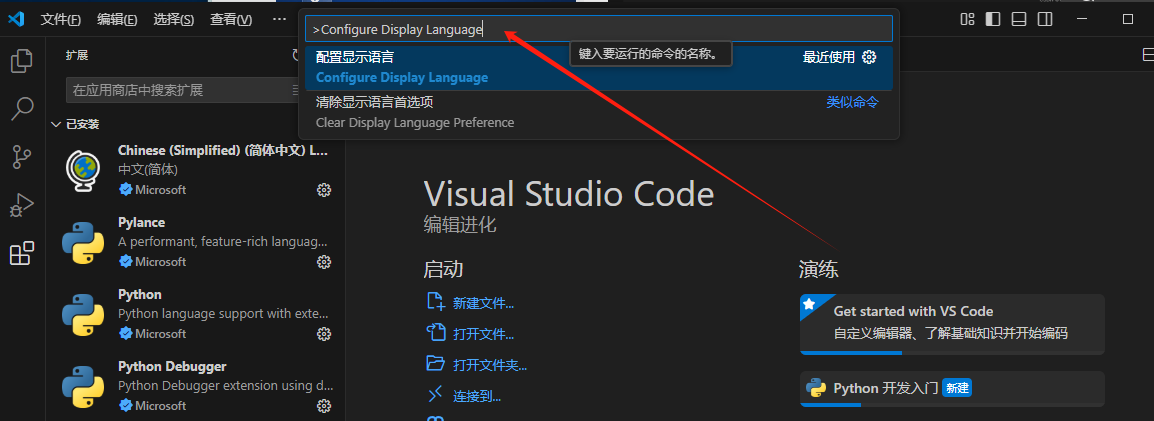
Task: Click the 新建 badge on Python card
Action: [957, 389]
